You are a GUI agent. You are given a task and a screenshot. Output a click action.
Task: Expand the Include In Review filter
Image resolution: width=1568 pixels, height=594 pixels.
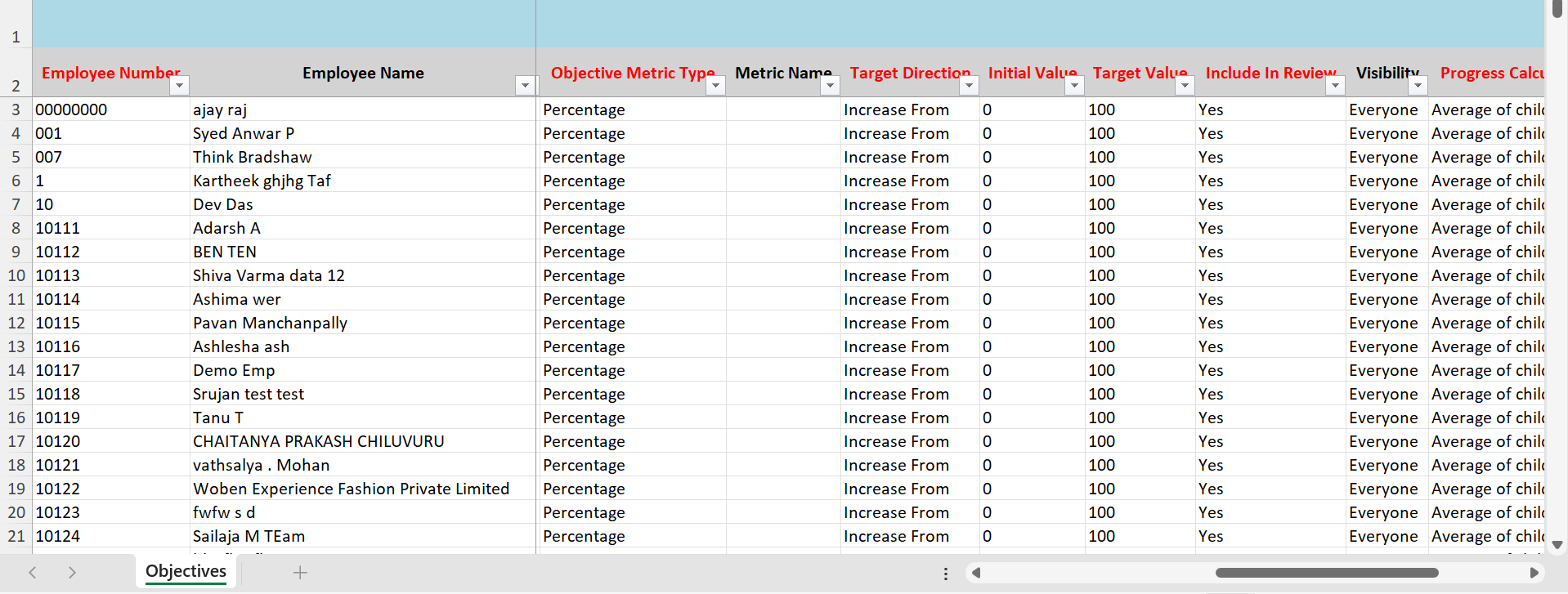(1335, 86)
